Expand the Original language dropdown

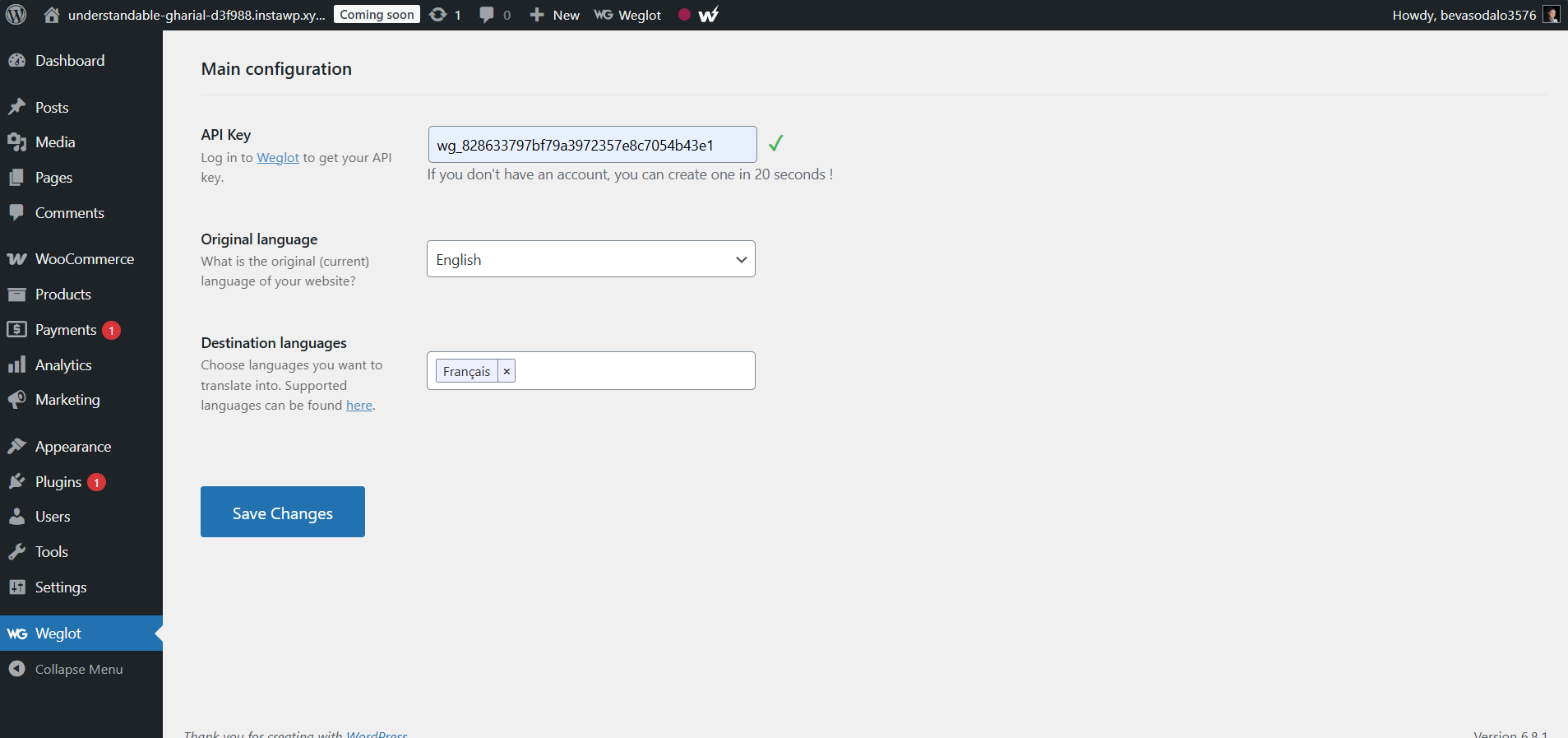591,259
